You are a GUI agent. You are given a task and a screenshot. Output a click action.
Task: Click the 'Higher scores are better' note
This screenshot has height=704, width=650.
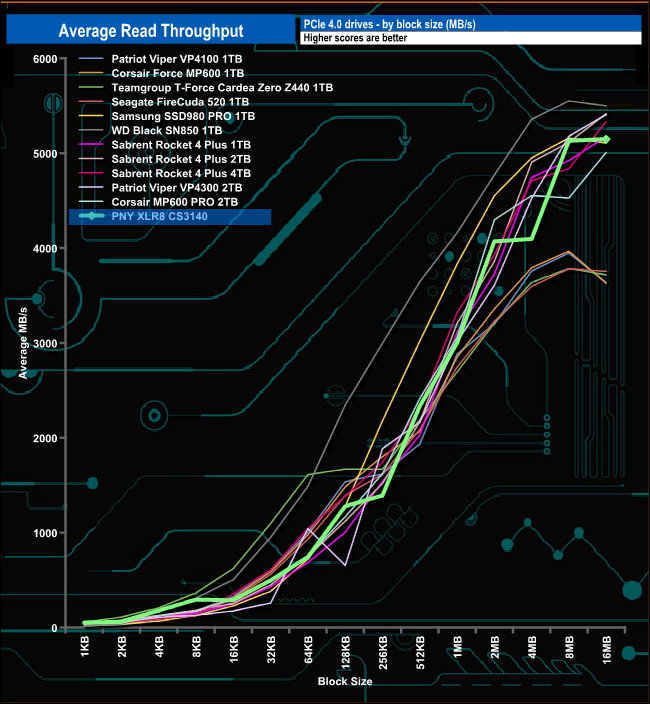pos(355,38)
